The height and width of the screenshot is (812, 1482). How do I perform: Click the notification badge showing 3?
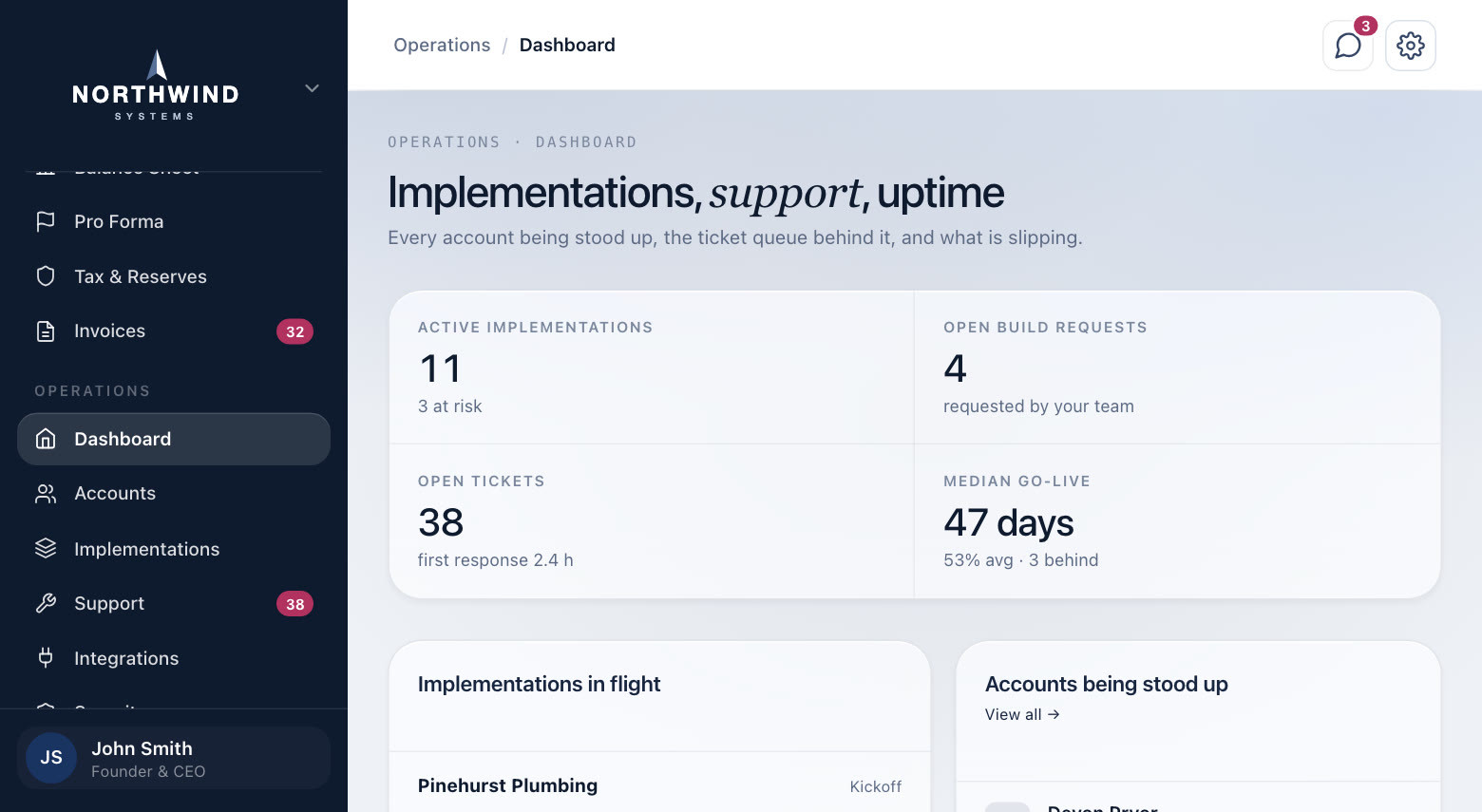tap(1365, 26)
